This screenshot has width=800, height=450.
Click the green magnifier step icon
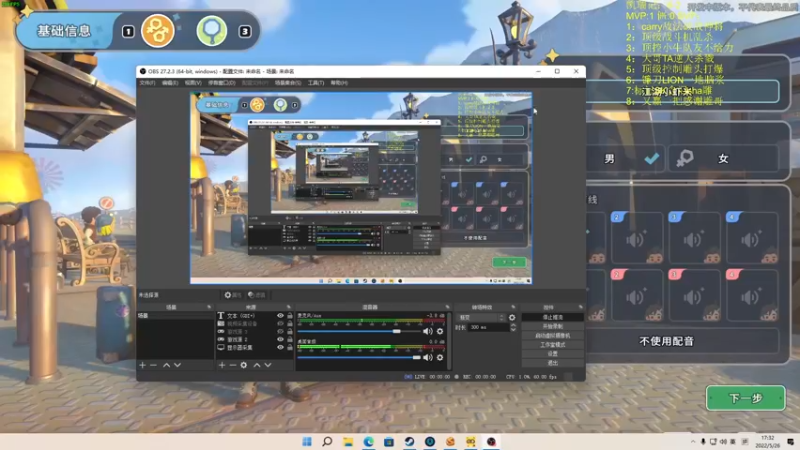tap(212, 31)
